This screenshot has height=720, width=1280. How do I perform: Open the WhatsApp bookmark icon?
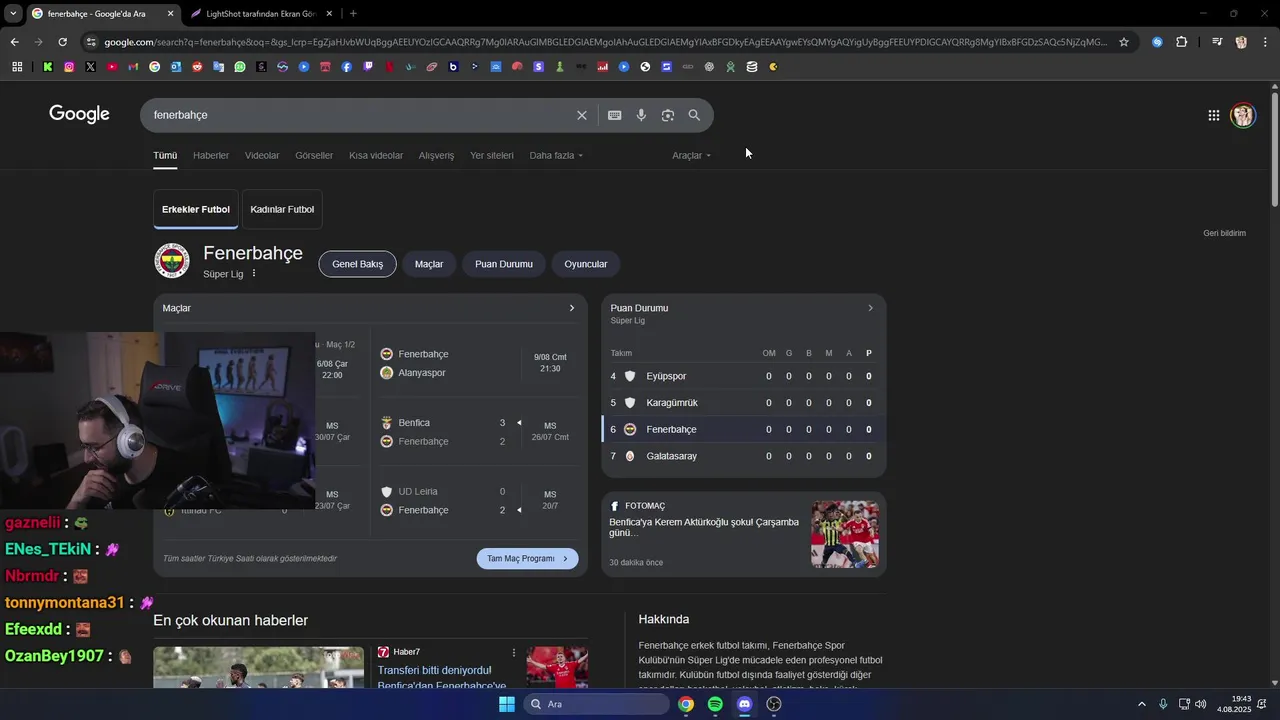(240, 67)
